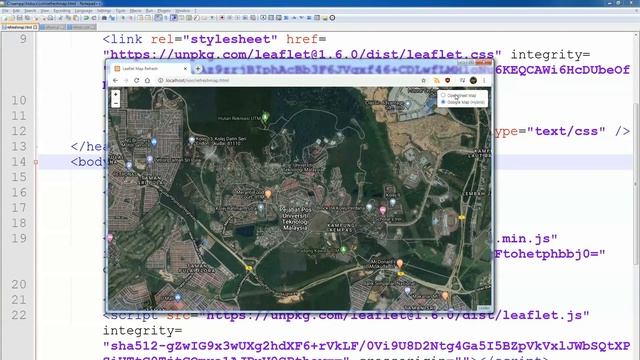Collapse the body fold marker at line 14
The width and height of the screenshot is (640, 360).
coord(36,162)
